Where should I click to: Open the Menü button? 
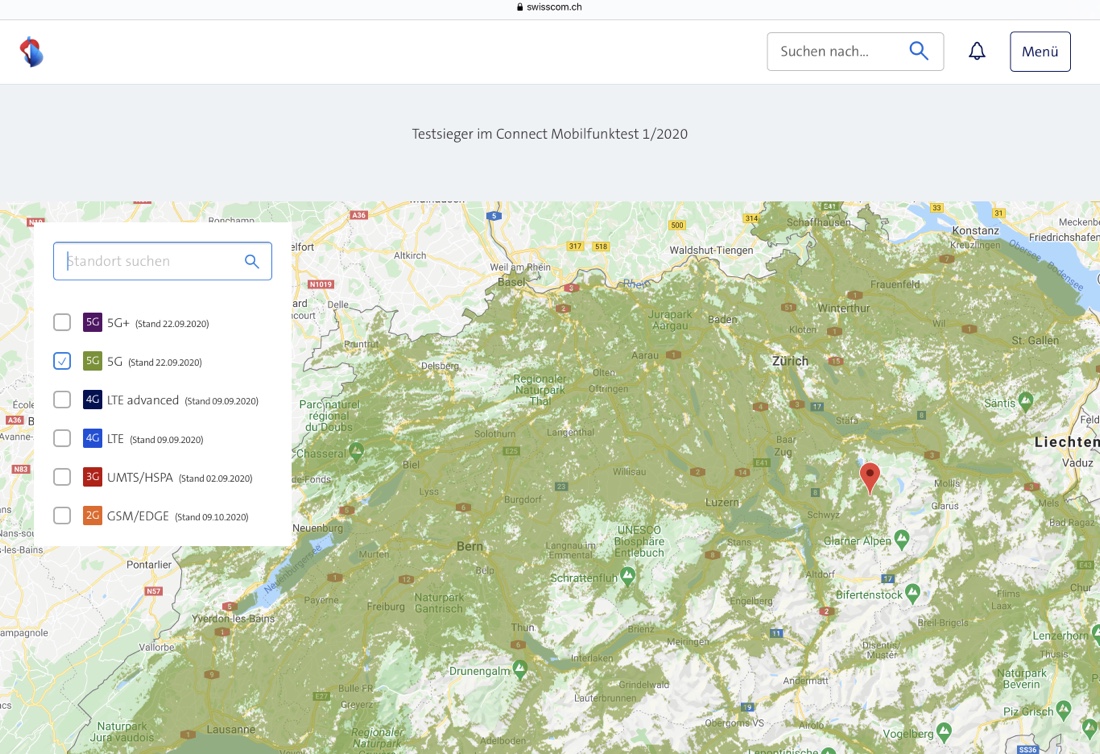pos(1040,52)
